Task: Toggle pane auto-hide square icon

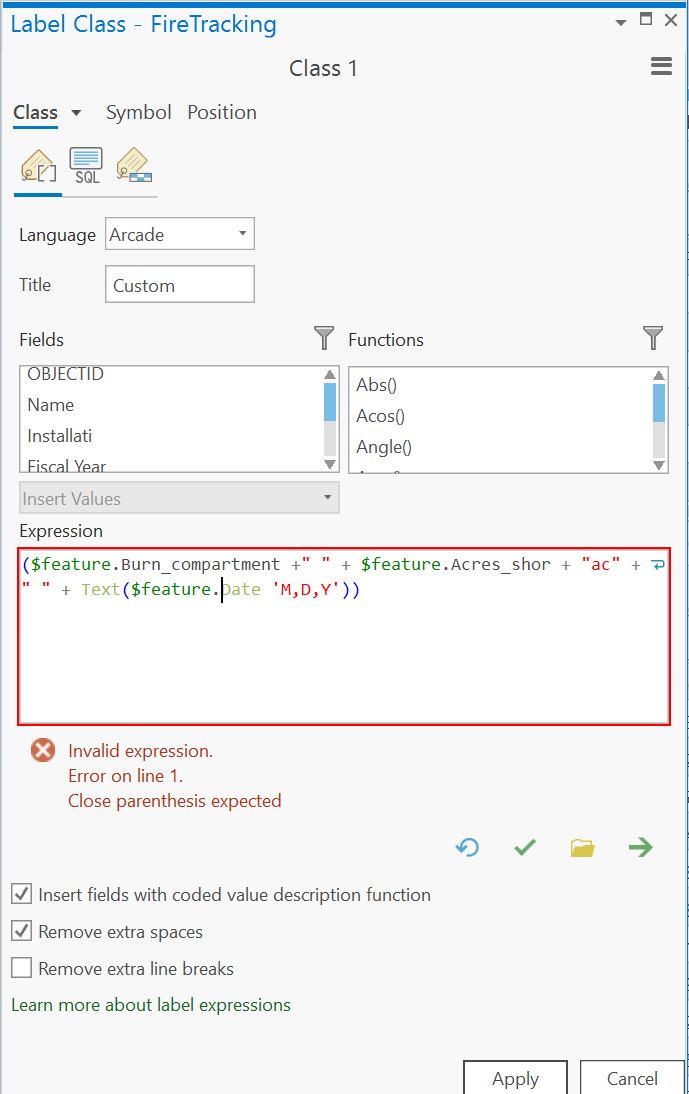Action: pos(646,20)
